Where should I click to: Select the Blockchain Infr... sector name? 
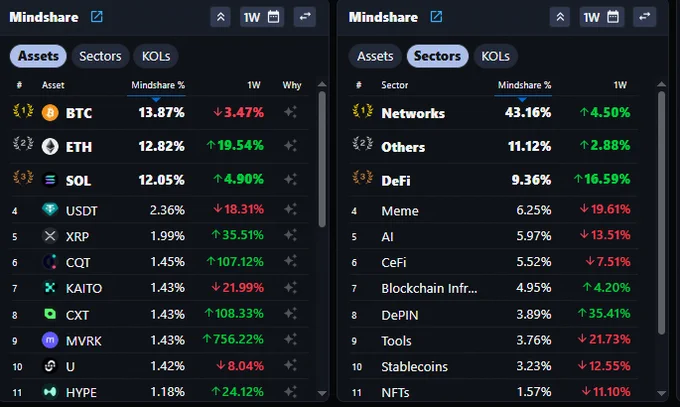[x=429, y=288]
